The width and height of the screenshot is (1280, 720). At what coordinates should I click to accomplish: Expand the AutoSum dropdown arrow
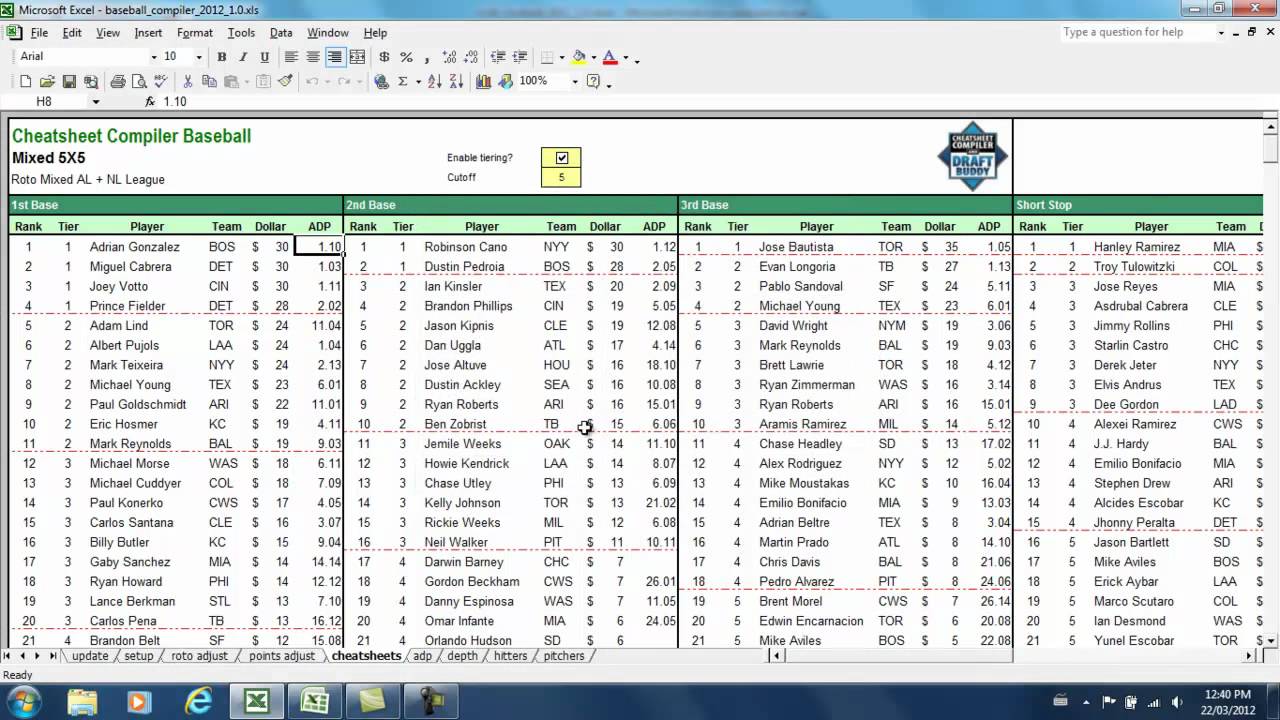418,81
